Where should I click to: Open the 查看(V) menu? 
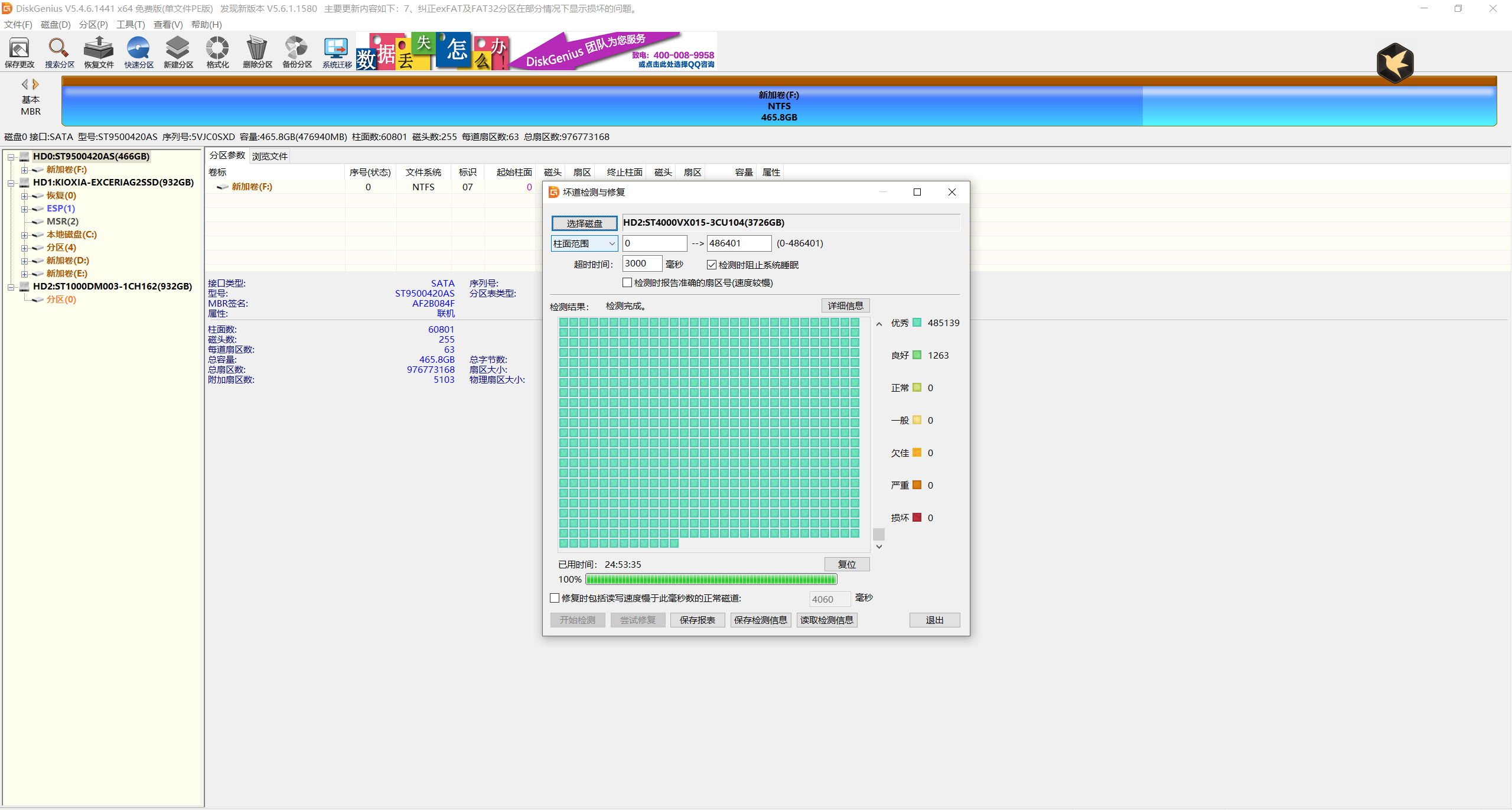[x=168, y=25]
